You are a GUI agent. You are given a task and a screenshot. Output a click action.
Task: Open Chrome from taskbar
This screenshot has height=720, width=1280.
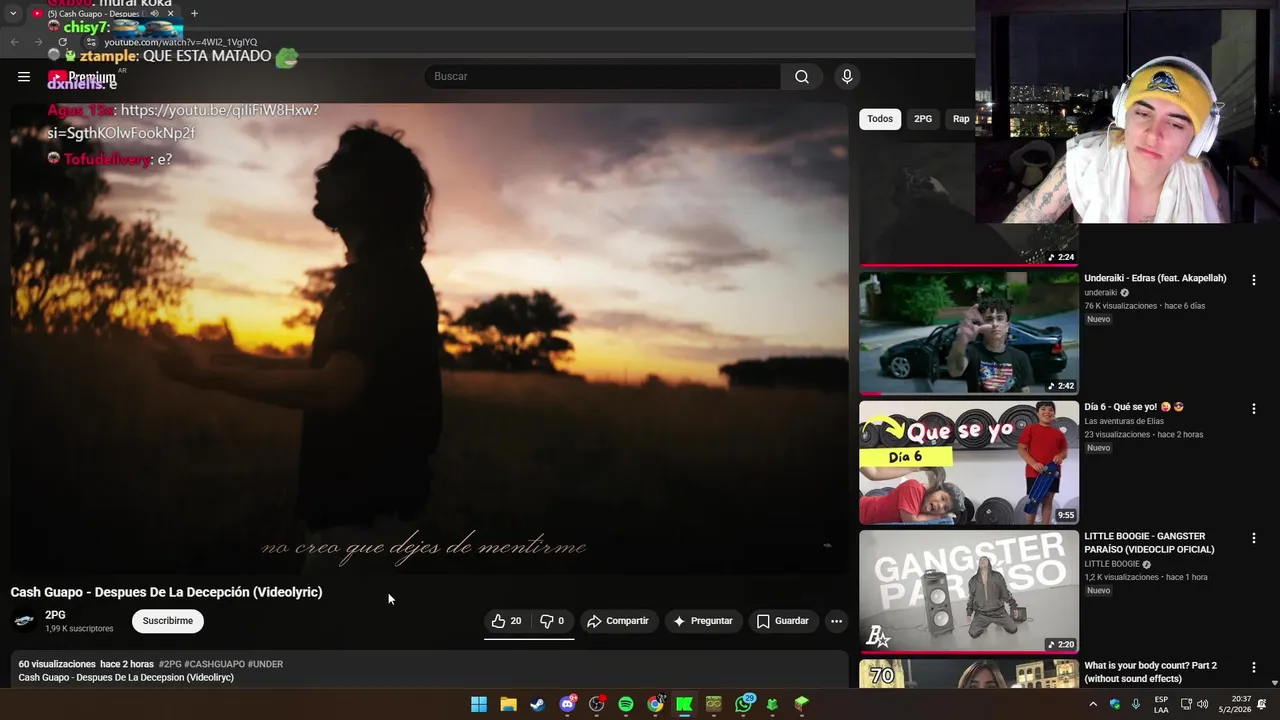(655, 704)
